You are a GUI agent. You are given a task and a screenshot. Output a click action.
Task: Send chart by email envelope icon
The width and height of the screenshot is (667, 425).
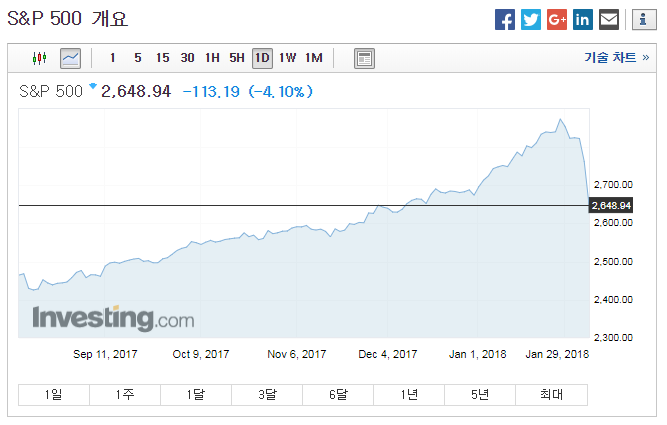609,20
